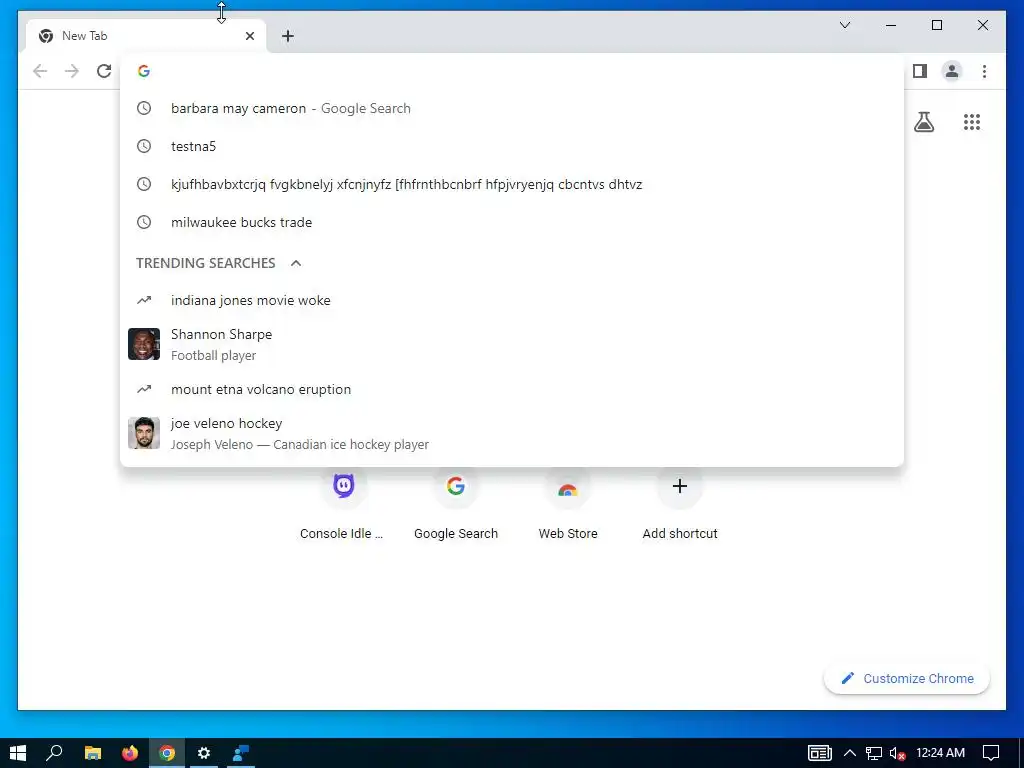Select the testna5 history suggestion

[x=512, y=146]
